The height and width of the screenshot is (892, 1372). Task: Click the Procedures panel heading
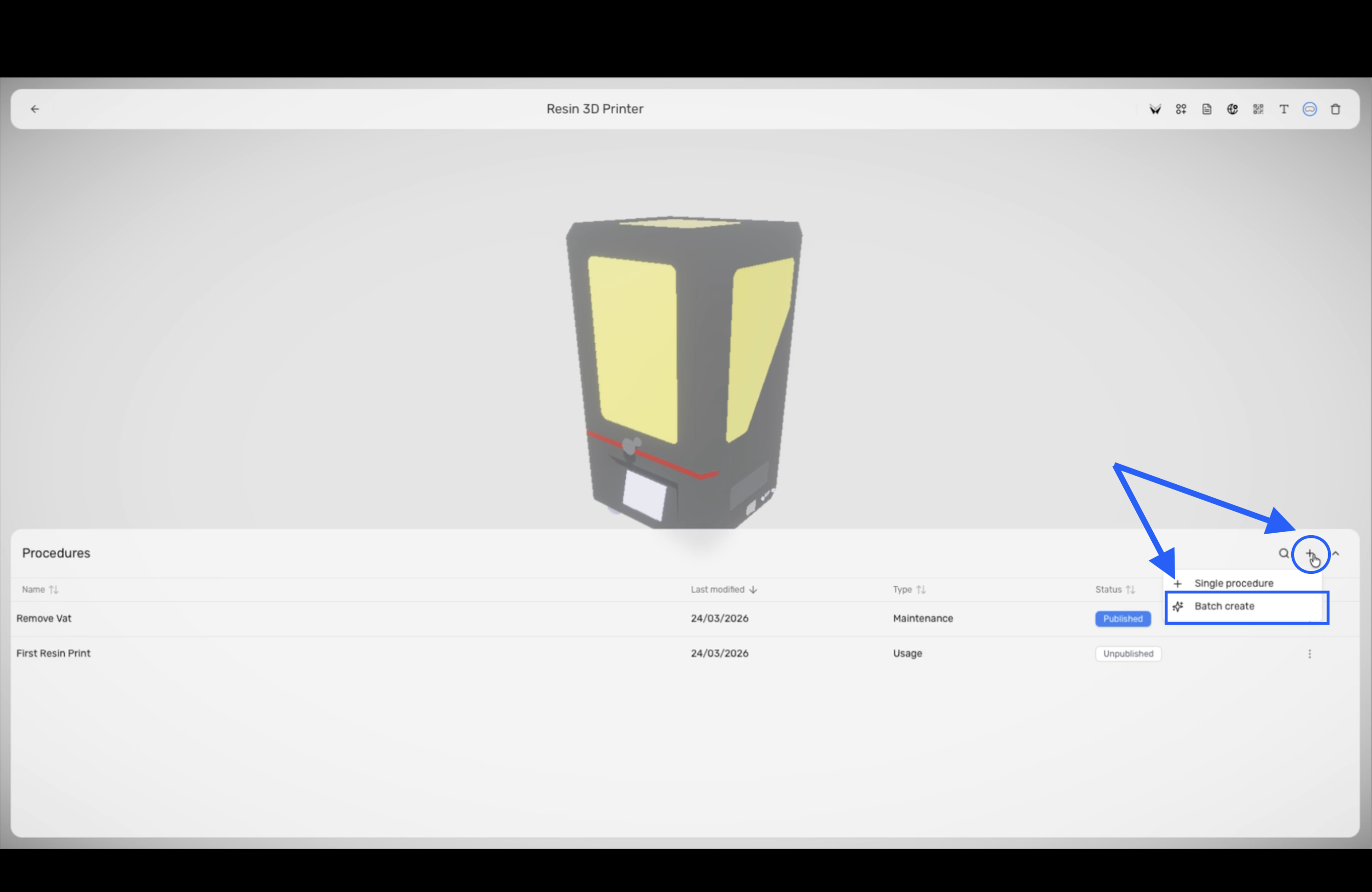56,553
